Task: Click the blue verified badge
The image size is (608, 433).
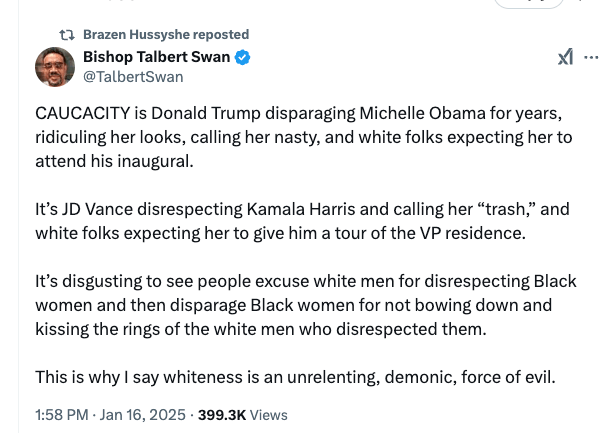Action: click(243, 57)
